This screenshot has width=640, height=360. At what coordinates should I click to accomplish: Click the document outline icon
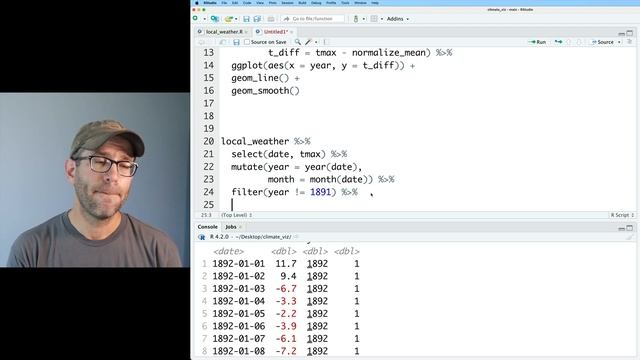click(x=629, y=42)
